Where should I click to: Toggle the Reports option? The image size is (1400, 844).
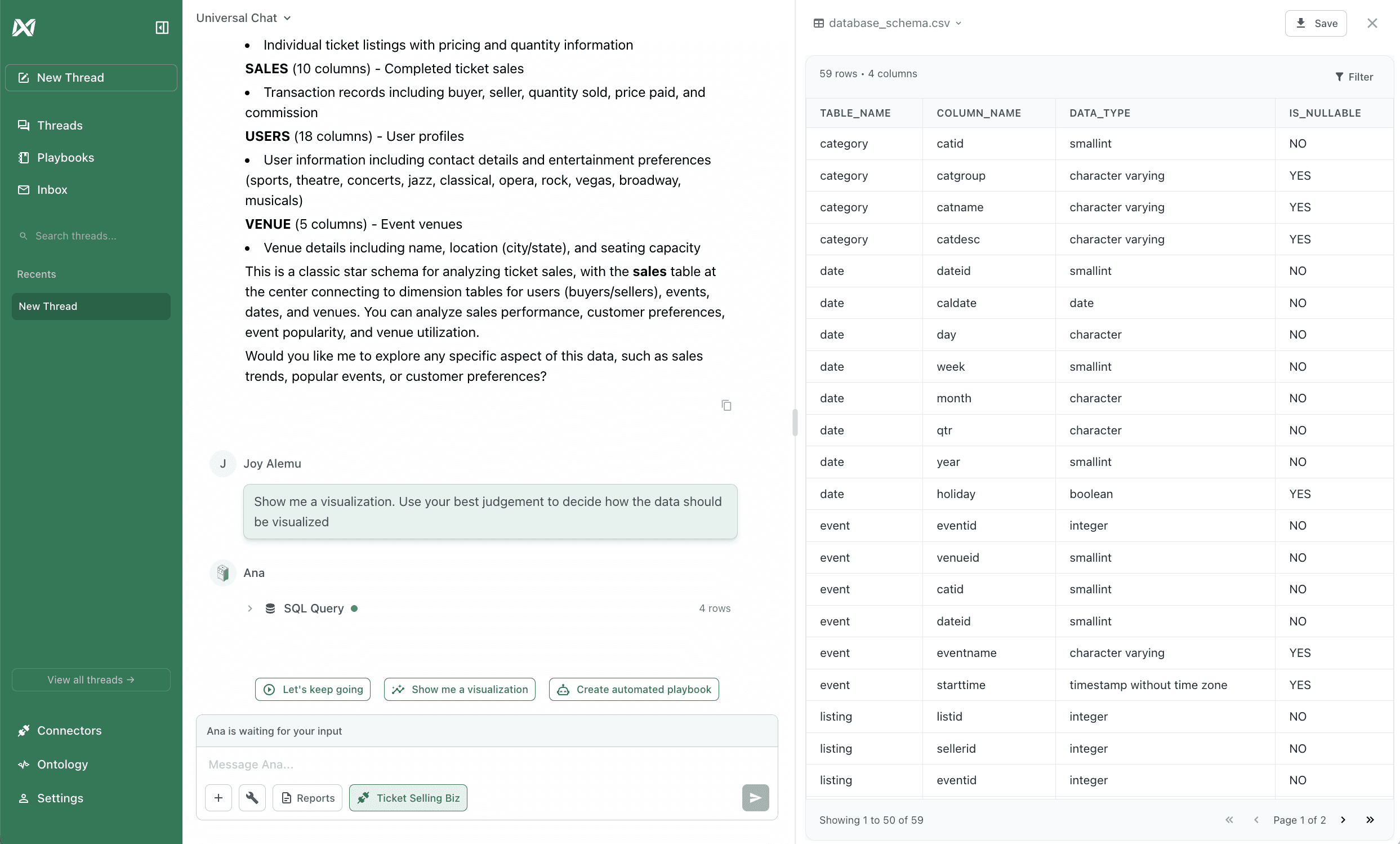[307, 797]
